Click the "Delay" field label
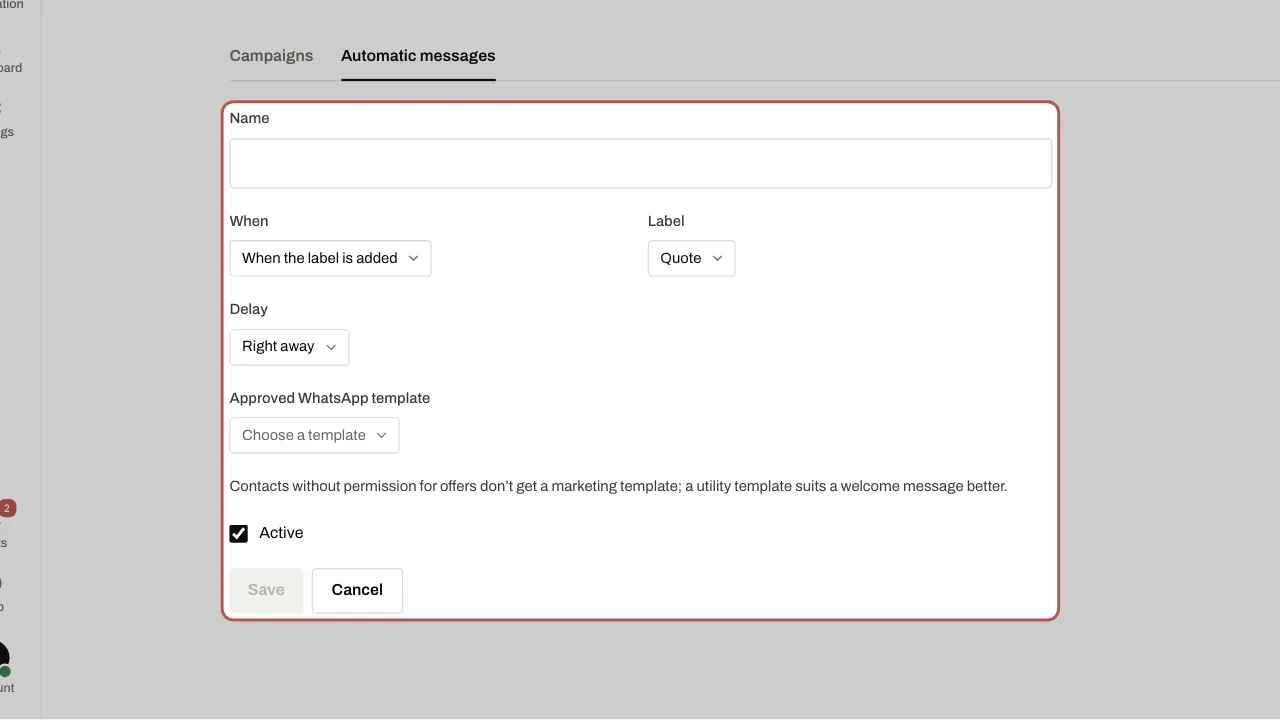The height and width of the screenshot is (720, 1280). 249,309
